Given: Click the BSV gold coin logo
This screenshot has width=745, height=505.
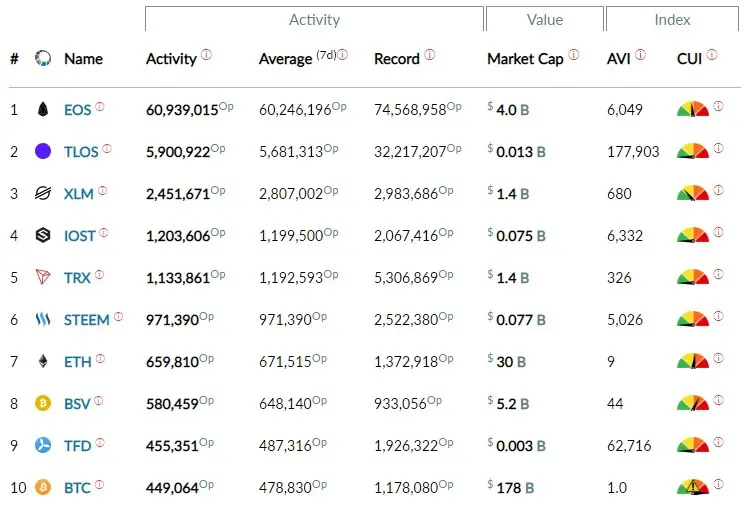Looking at the screenshot, I should [x=43, y=403].
